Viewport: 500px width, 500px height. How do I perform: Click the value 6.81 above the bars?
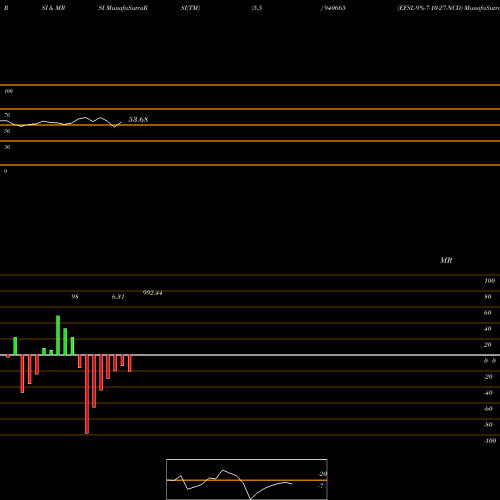click(118, 297)
